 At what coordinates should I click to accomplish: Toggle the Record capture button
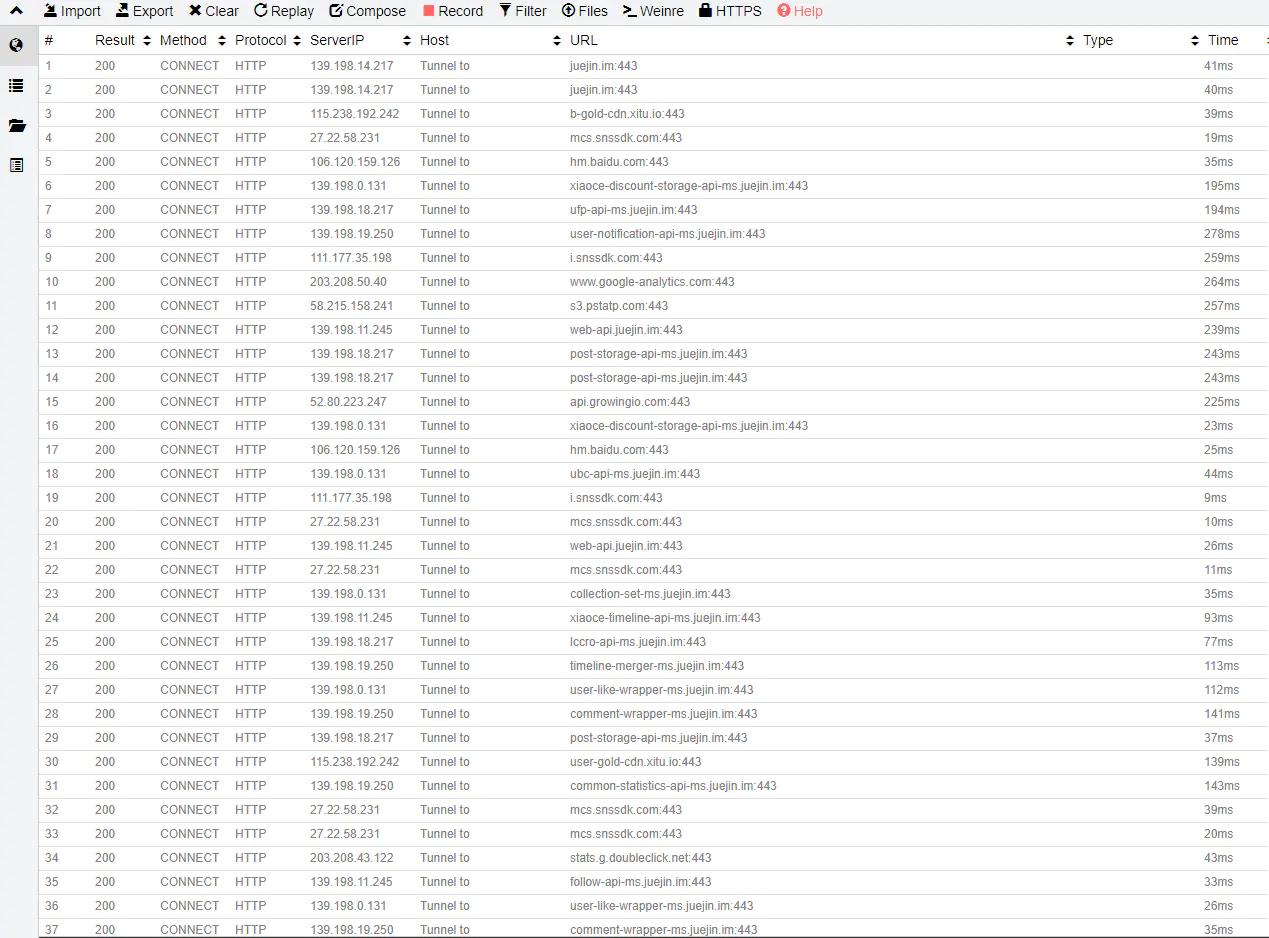[453, 11]
